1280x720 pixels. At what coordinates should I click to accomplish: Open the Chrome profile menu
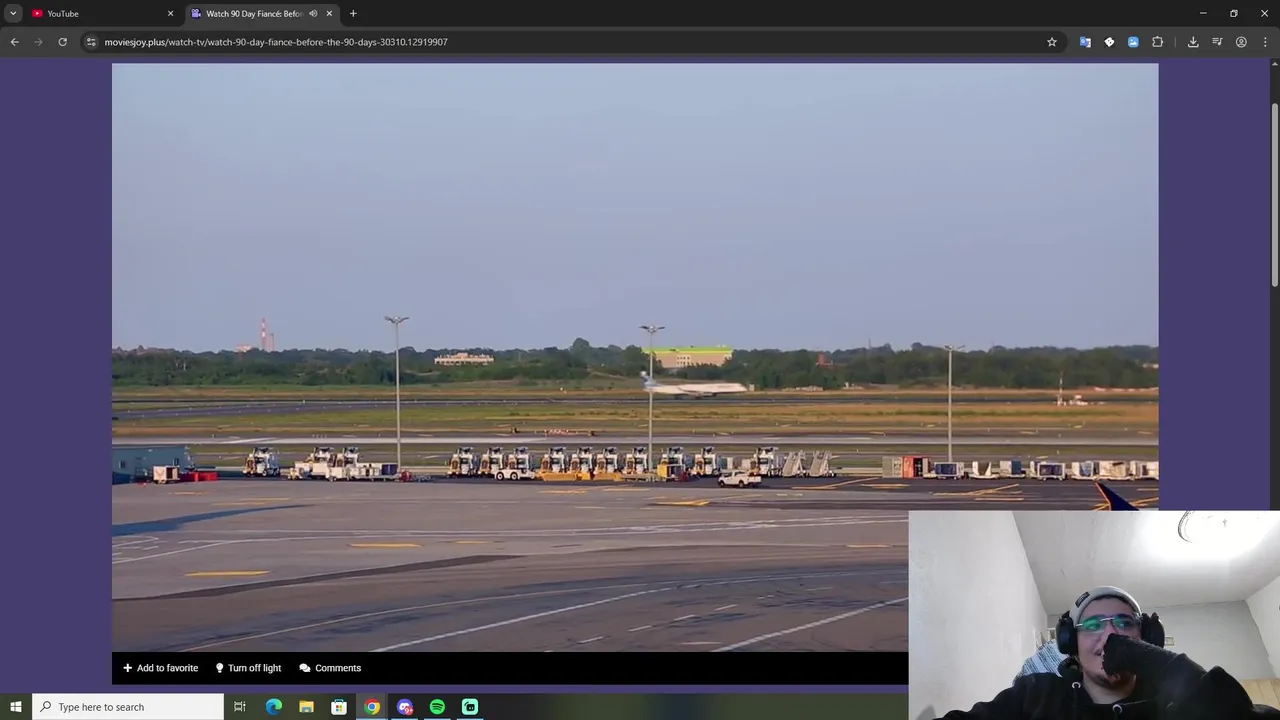[x=1241, y=42]
